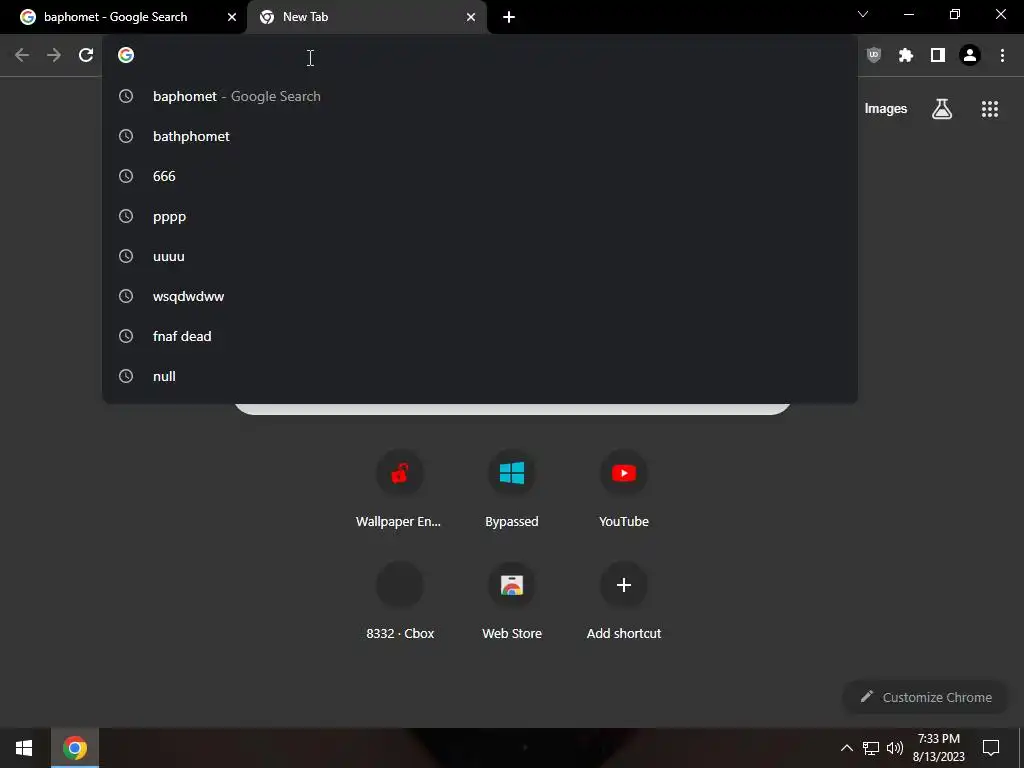Open the Google apps grid
1024x768 pixels.
point(990,109)
